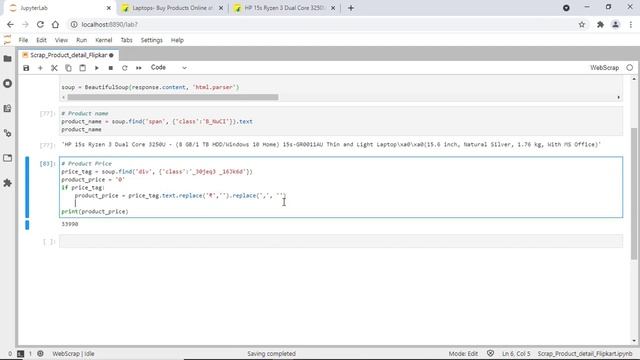Screen dimensions: 640x360
Task: Collapse the output using the blue bar beside 33990
Action: (27, 225)
